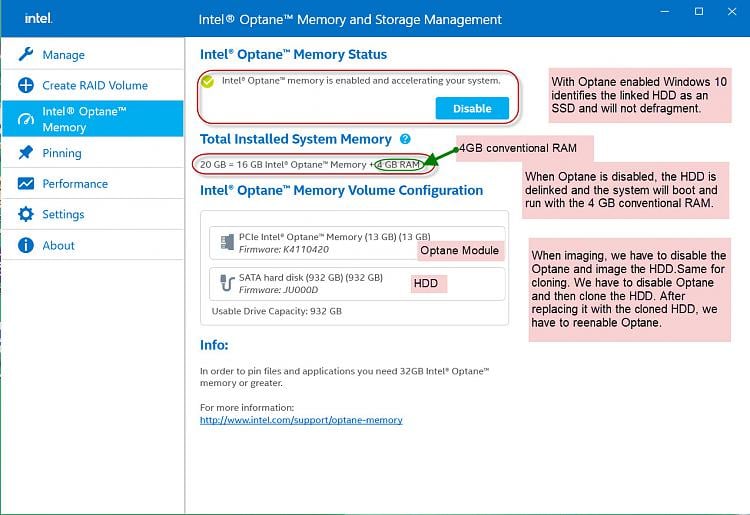Click the 'Intel Optane Memory Volume Configuration' heading
Viewport: 750px width, 515px height.
[x=342, y=190]
